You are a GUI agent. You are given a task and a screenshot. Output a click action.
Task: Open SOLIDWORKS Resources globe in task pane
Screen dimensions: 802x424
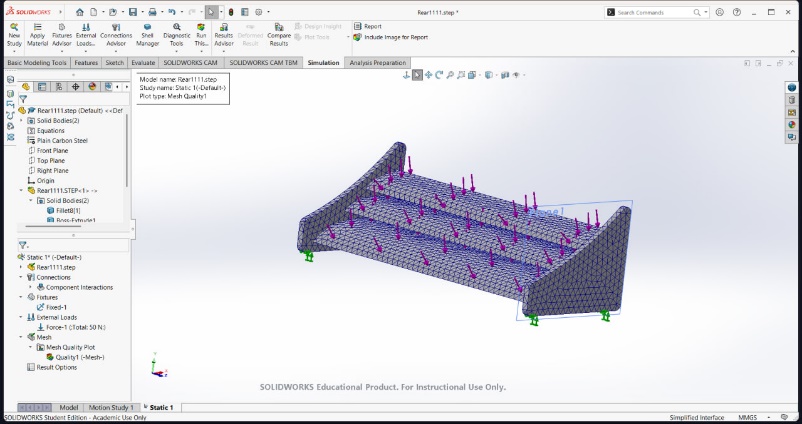(792, 87)
